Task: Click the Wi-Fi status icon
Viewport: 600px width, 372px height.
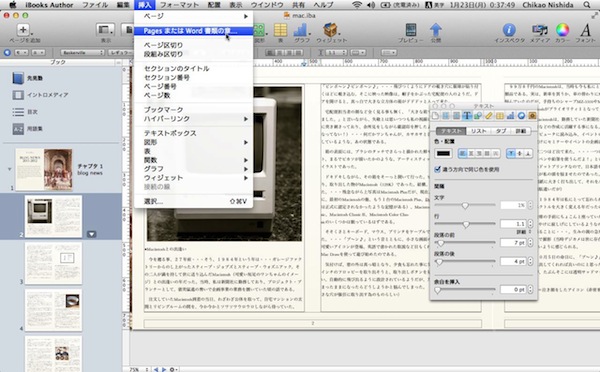Action: 357,5
